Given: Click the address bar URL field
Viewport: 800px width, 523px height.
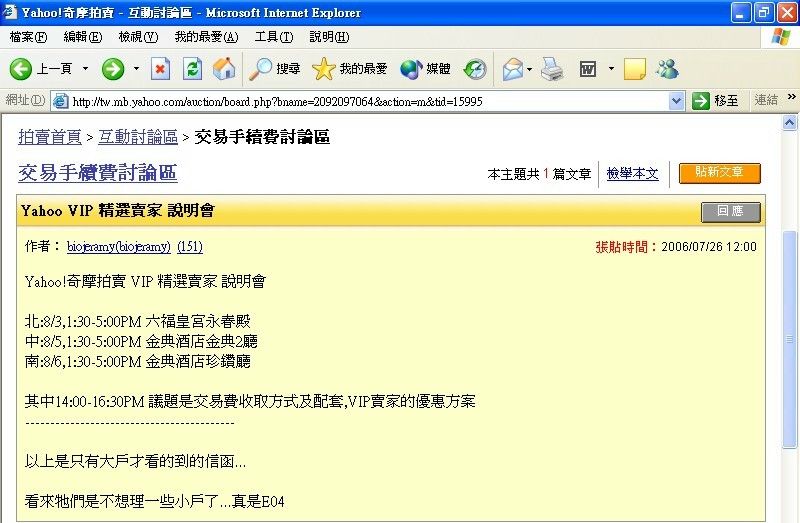Looking at the screenshot, I should [360, 101].
